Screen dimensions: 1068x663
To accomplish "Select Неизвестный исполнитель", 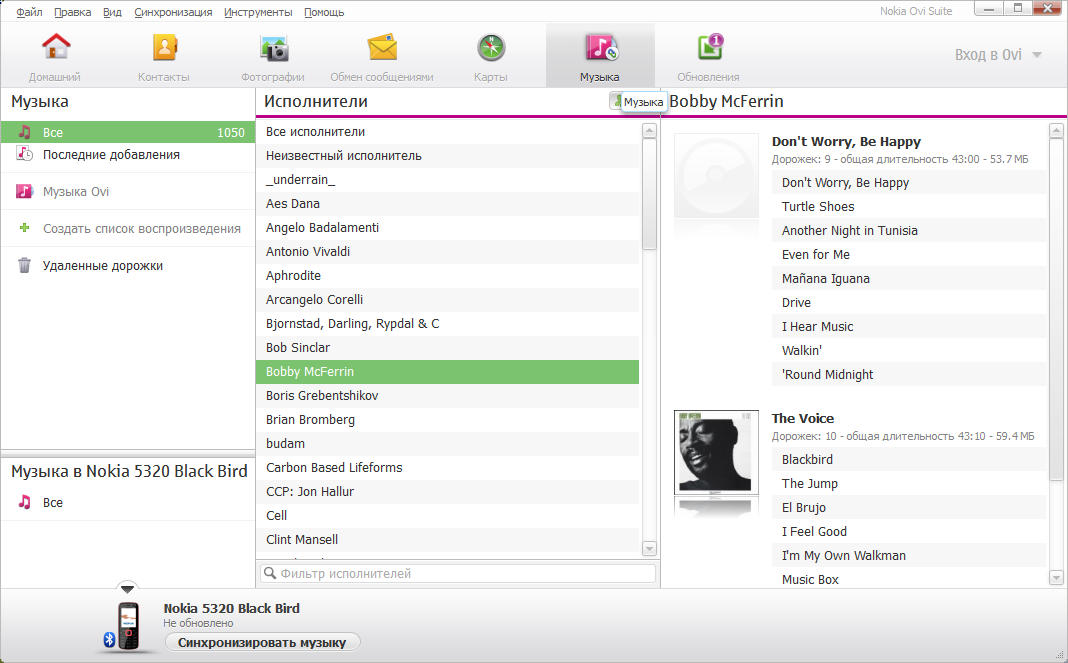I will [x=447, y=155].
